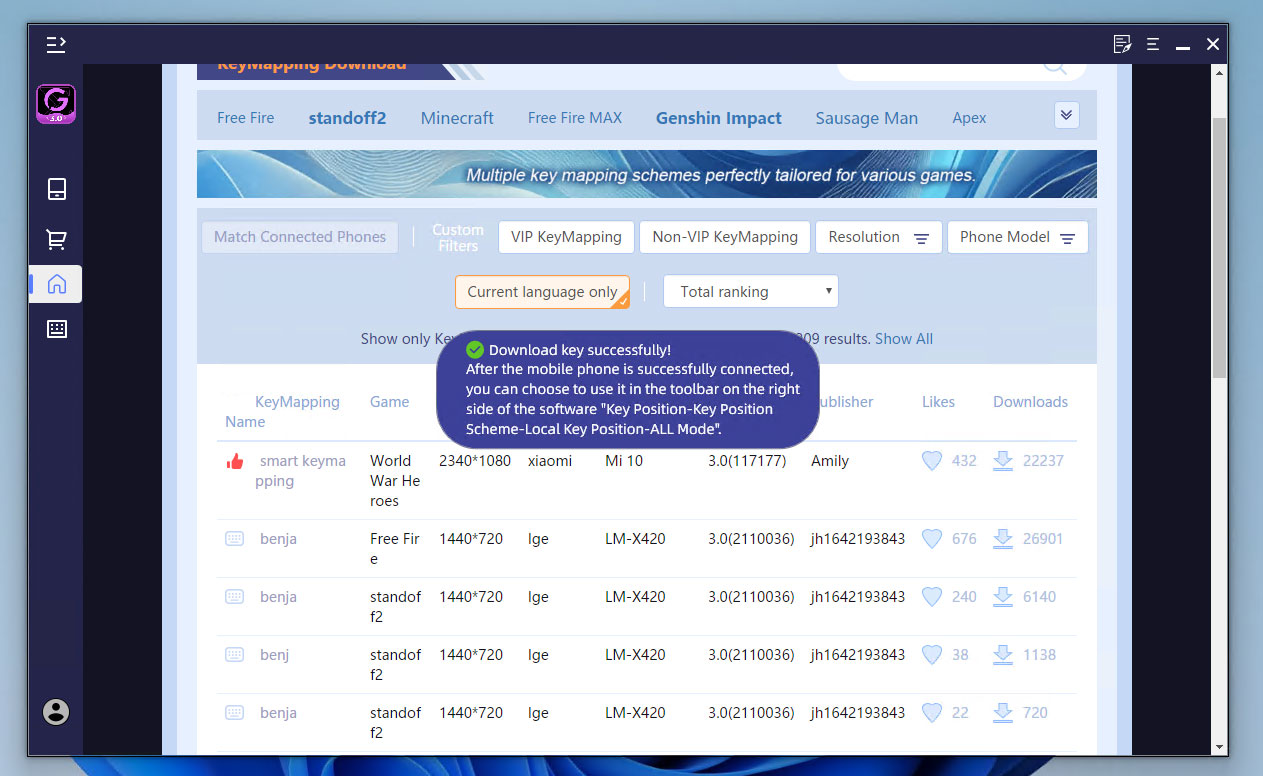Image resolution: width=1263 pixels, height=776 pixels.
Task: Click the Match Connected Phones button
Action: 300,237
